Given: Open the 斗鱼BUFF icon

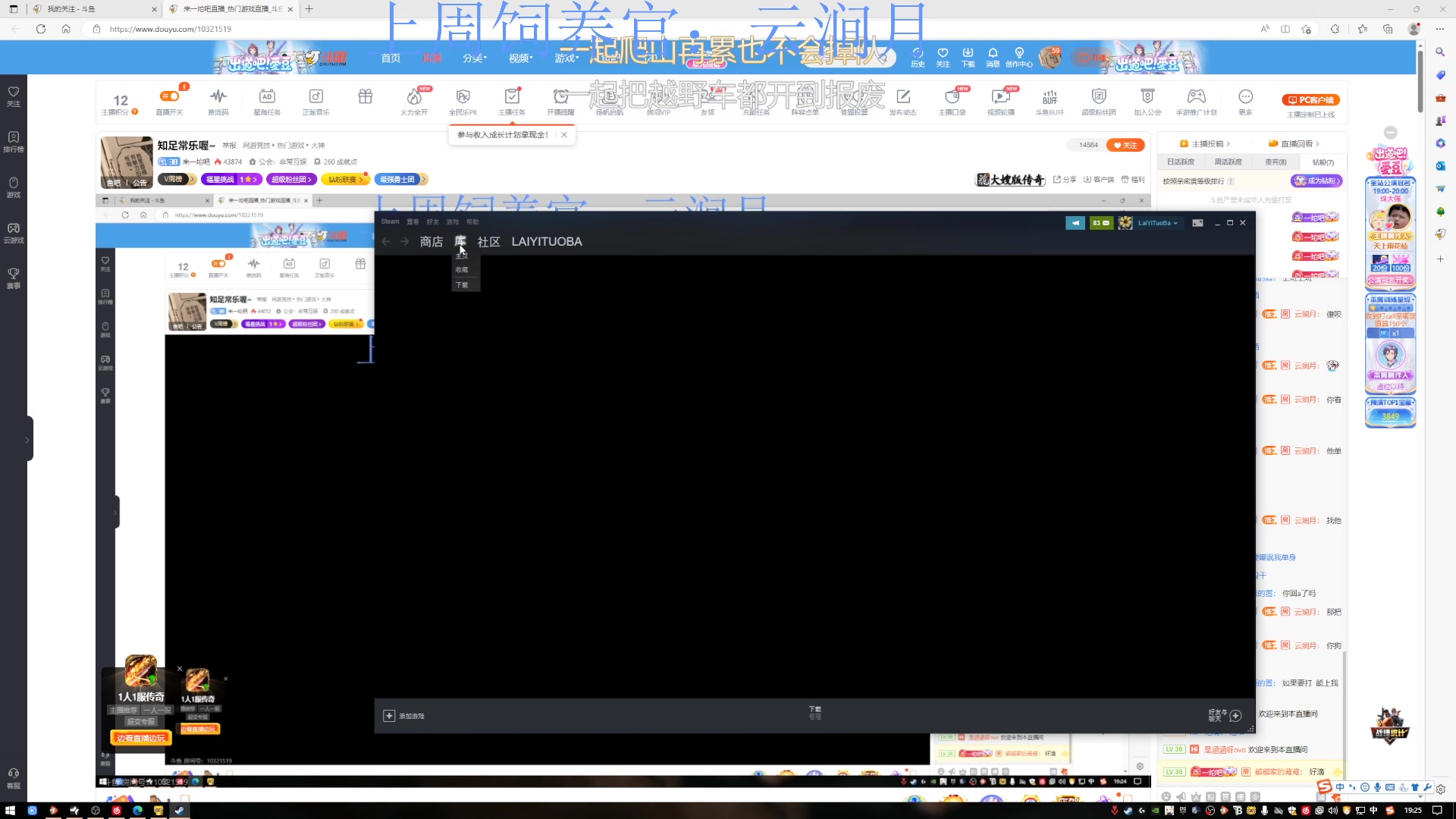Looking at the screenshot, I should coord(1050,101).
